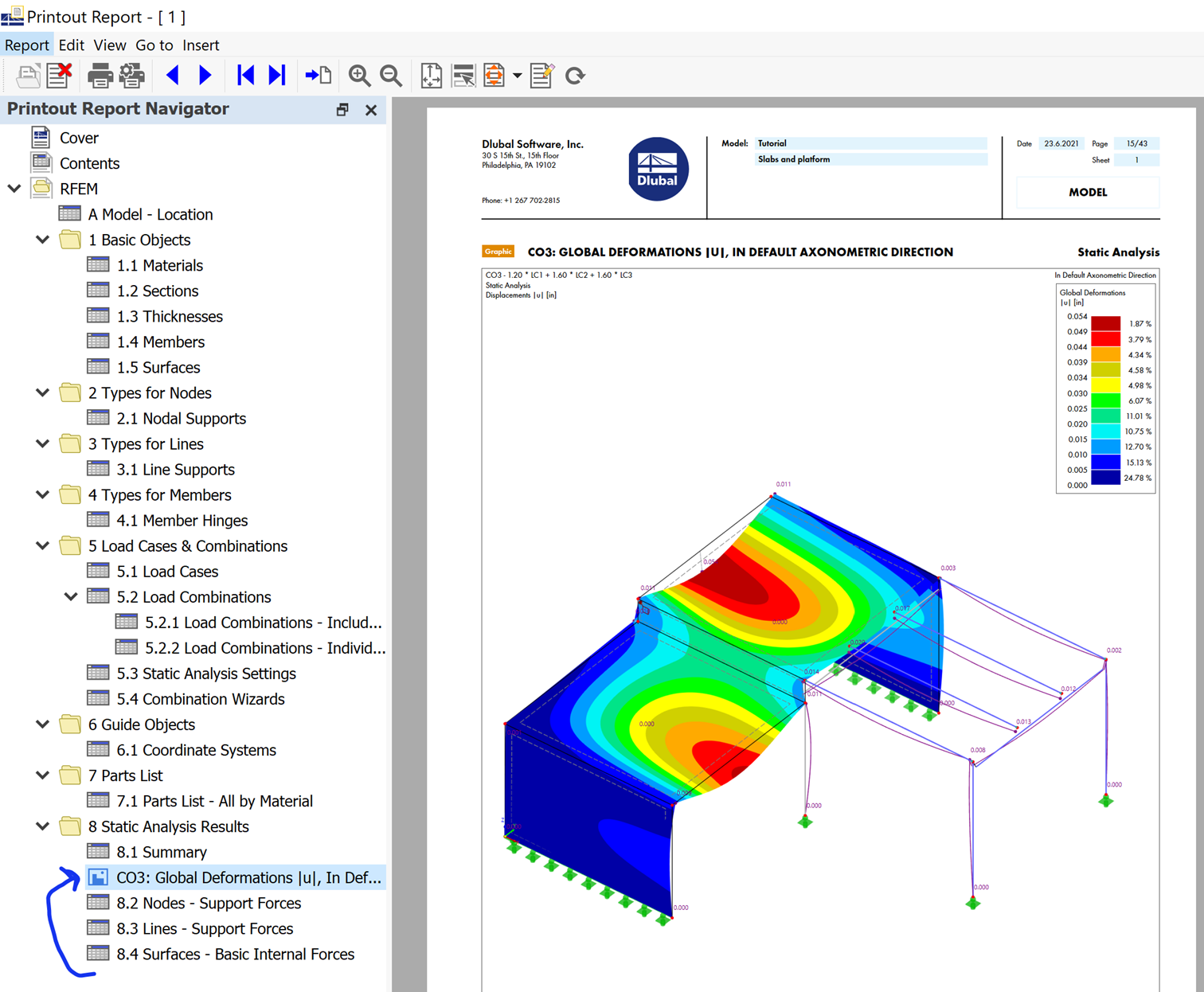The image size is (1204, 992).
Task: Select 1.3 Thicknesses in the tree
Action: tap(170, 316)
